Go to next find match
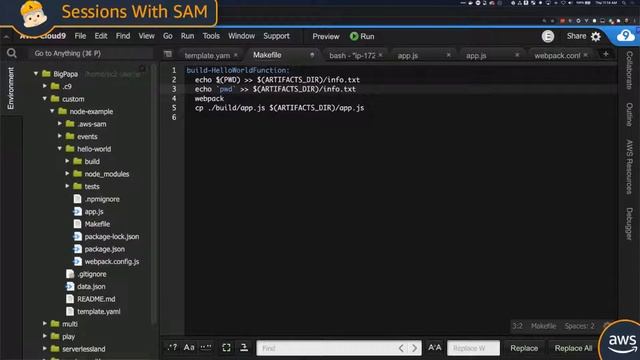This screenshot has width=640, height=360. [x=414, y=348]
